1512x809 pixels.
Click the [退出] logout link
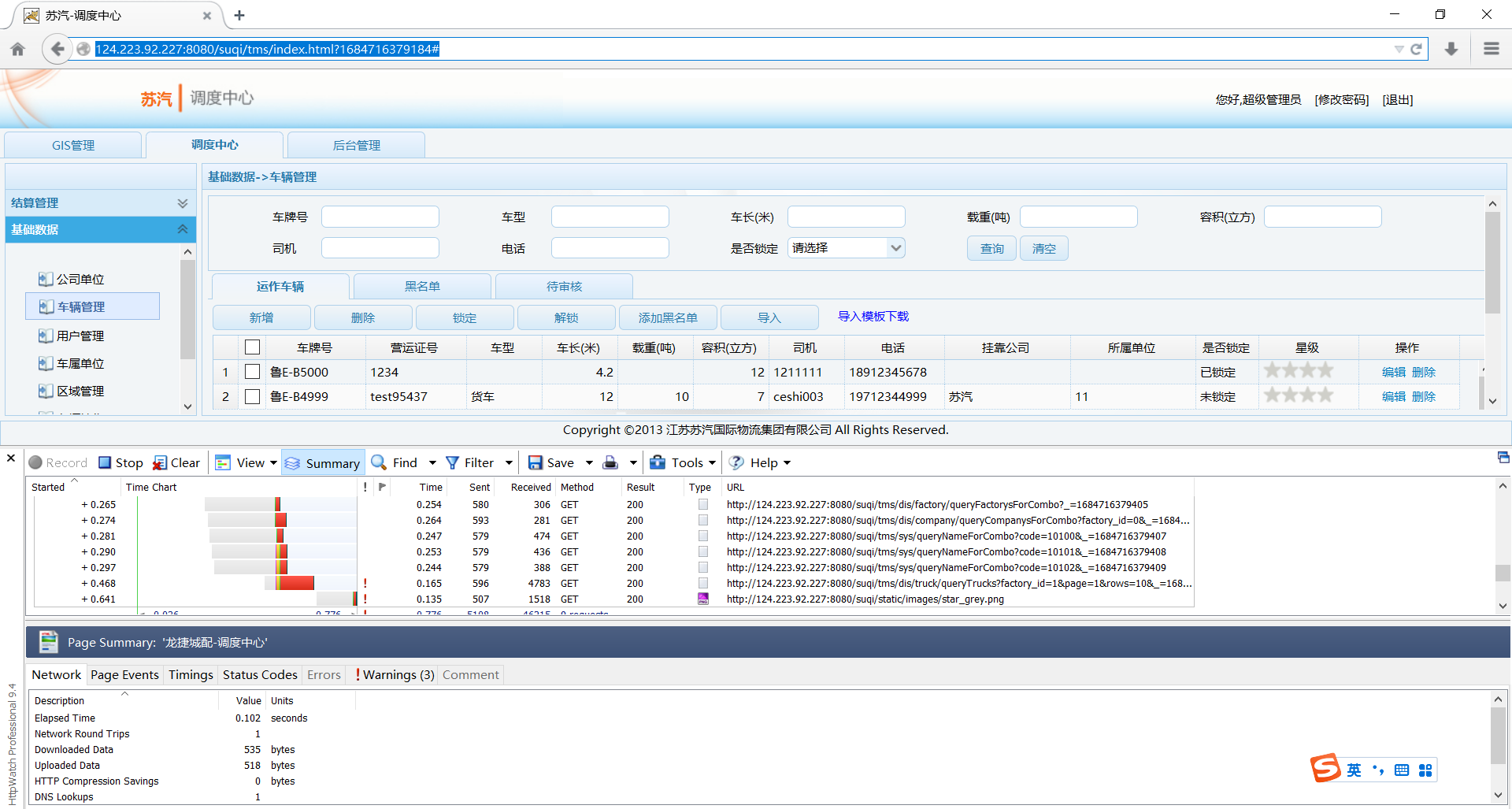[x=1398, y=99]
